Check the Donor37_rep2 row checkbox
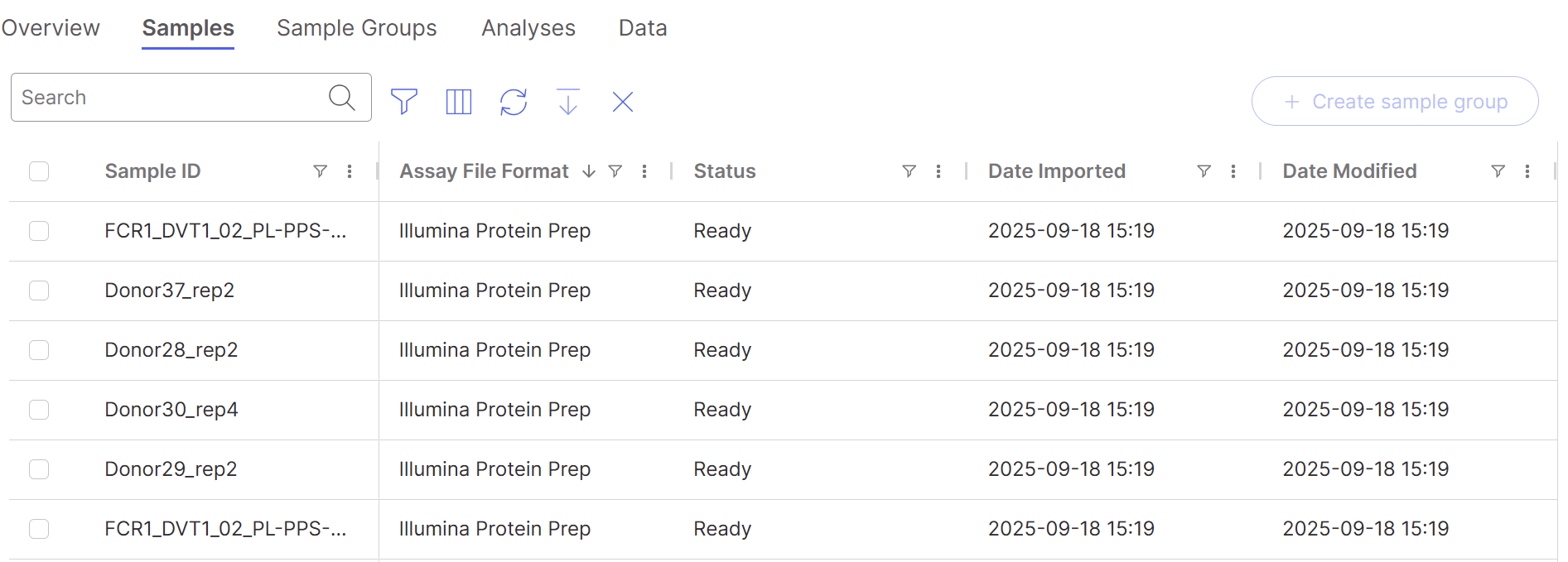This screenshot has width=1568, height=562. click(x=39, y=290)
